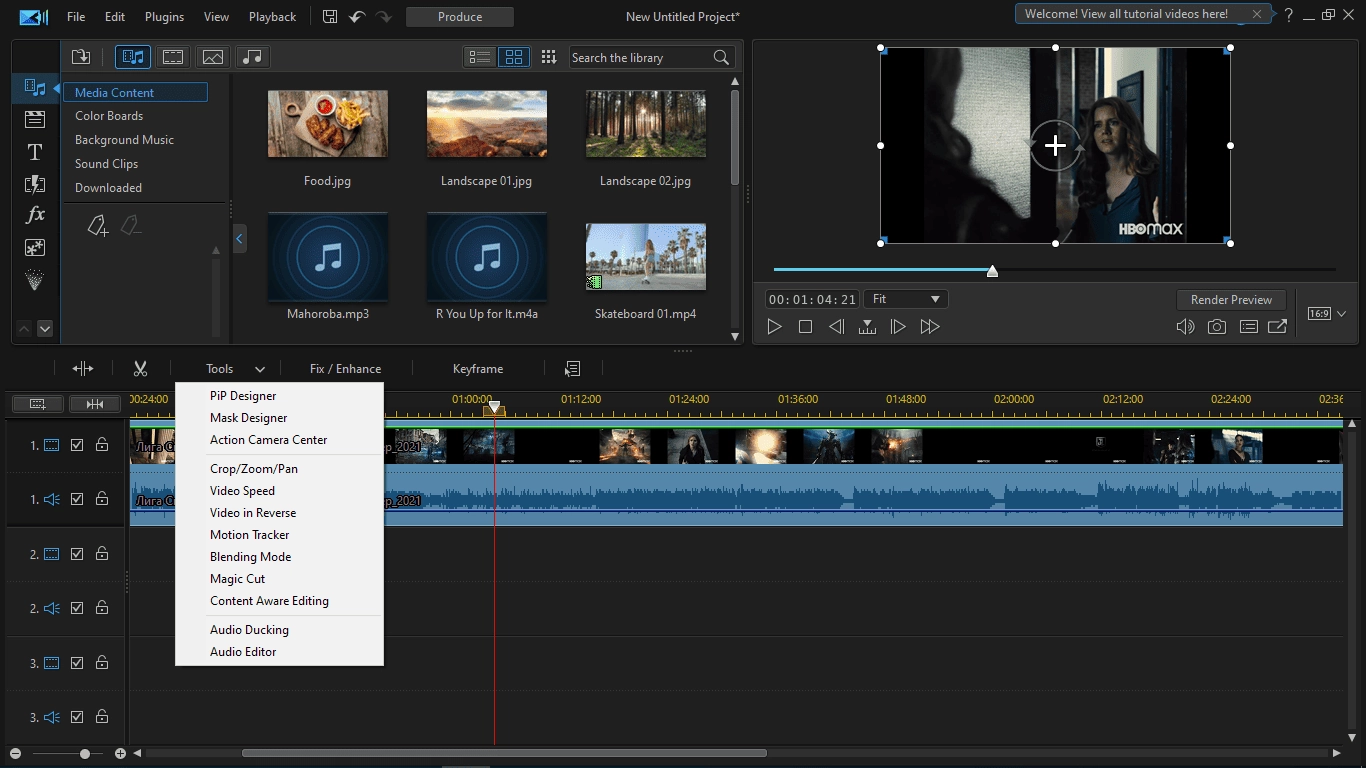This screenshot has width=1366, height=768.
Task: Open the library menu dots-grid icon
Action: (548, 57)
